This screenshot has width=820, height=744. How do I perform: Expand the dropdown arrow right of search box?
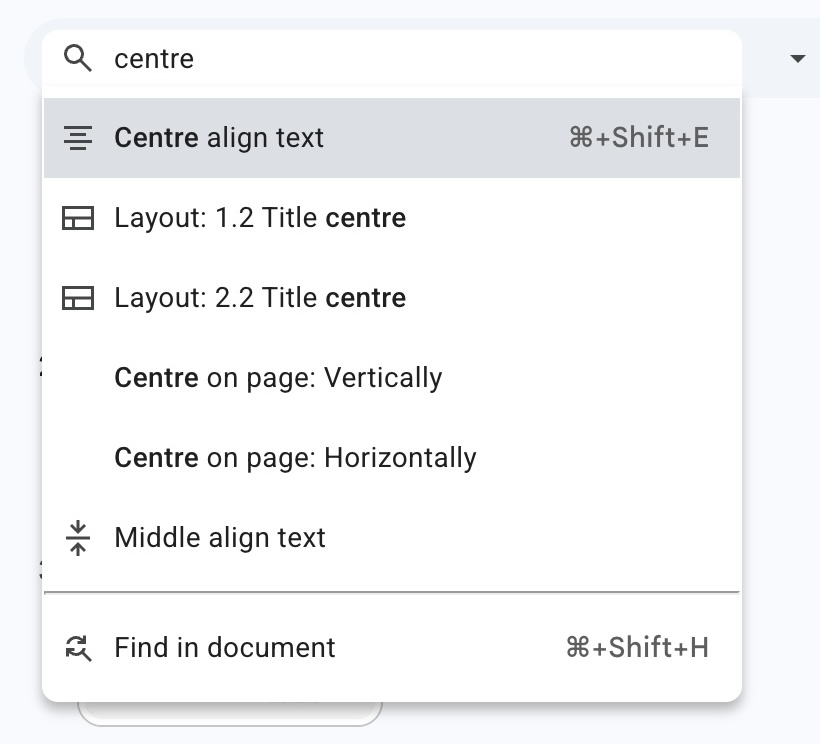coord(797,59)
